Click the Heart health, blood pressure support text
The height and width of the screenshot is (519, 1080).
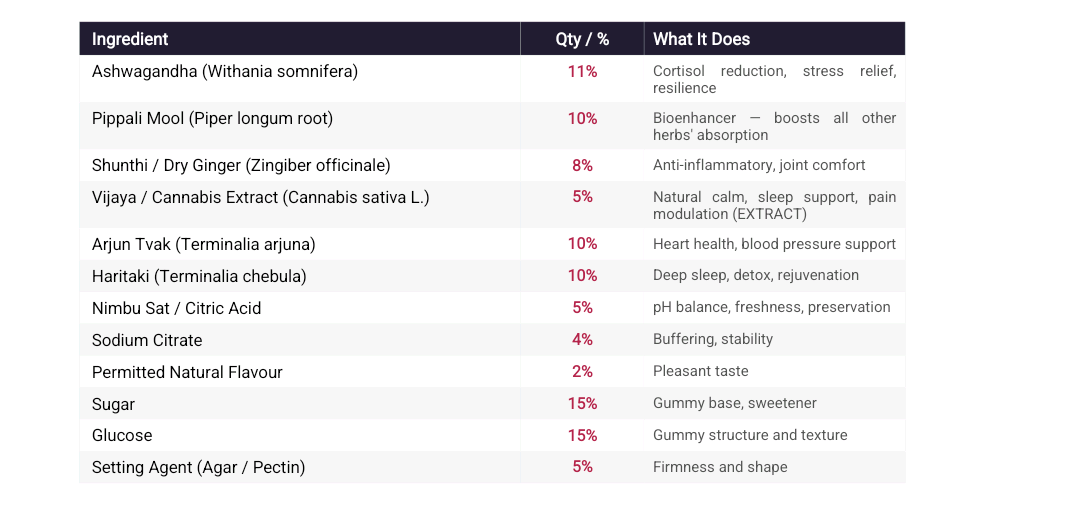pyautogui.click(x=774, y=244)
